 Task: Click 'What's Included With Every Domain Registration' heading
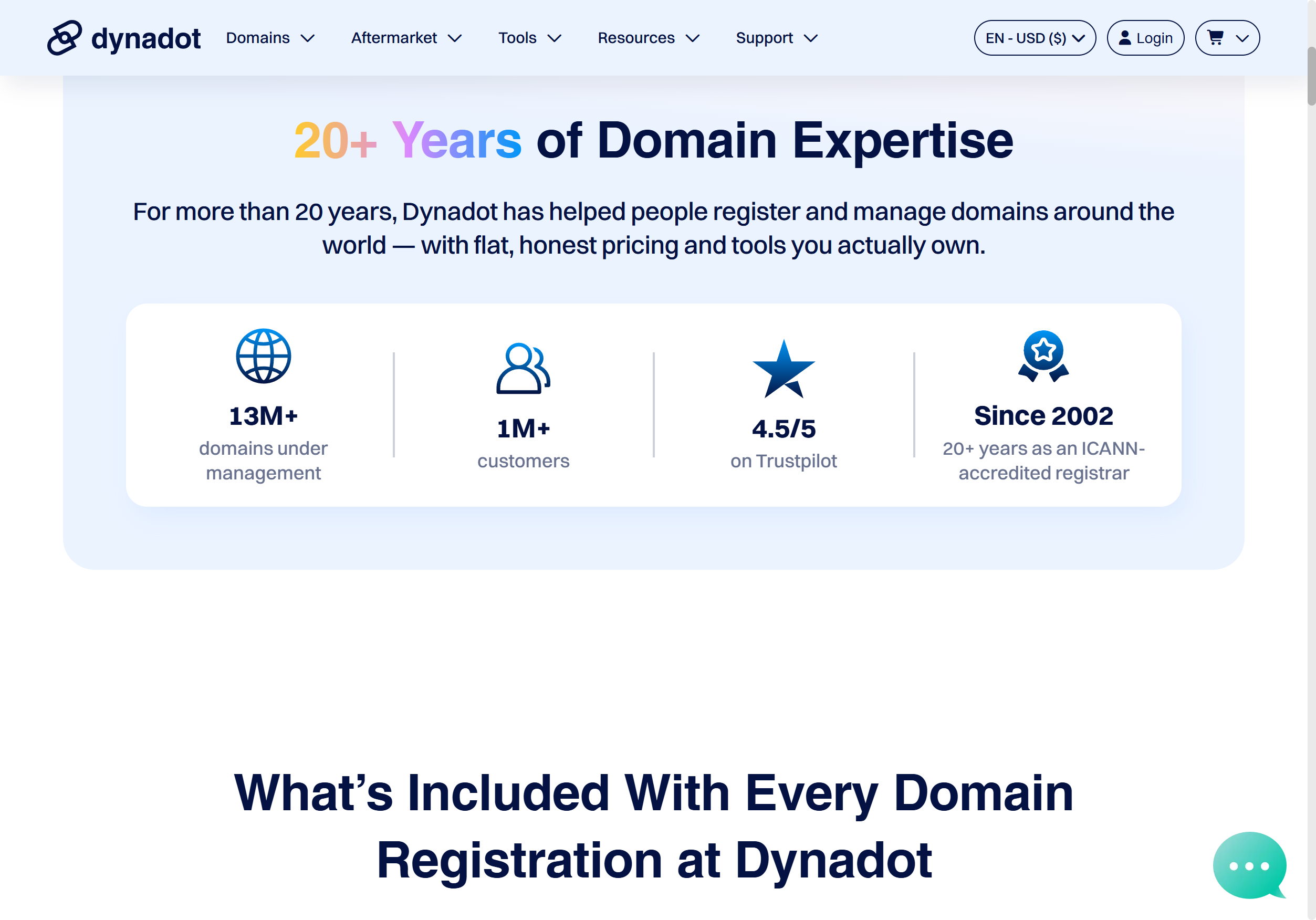click(x=653, y=827)
